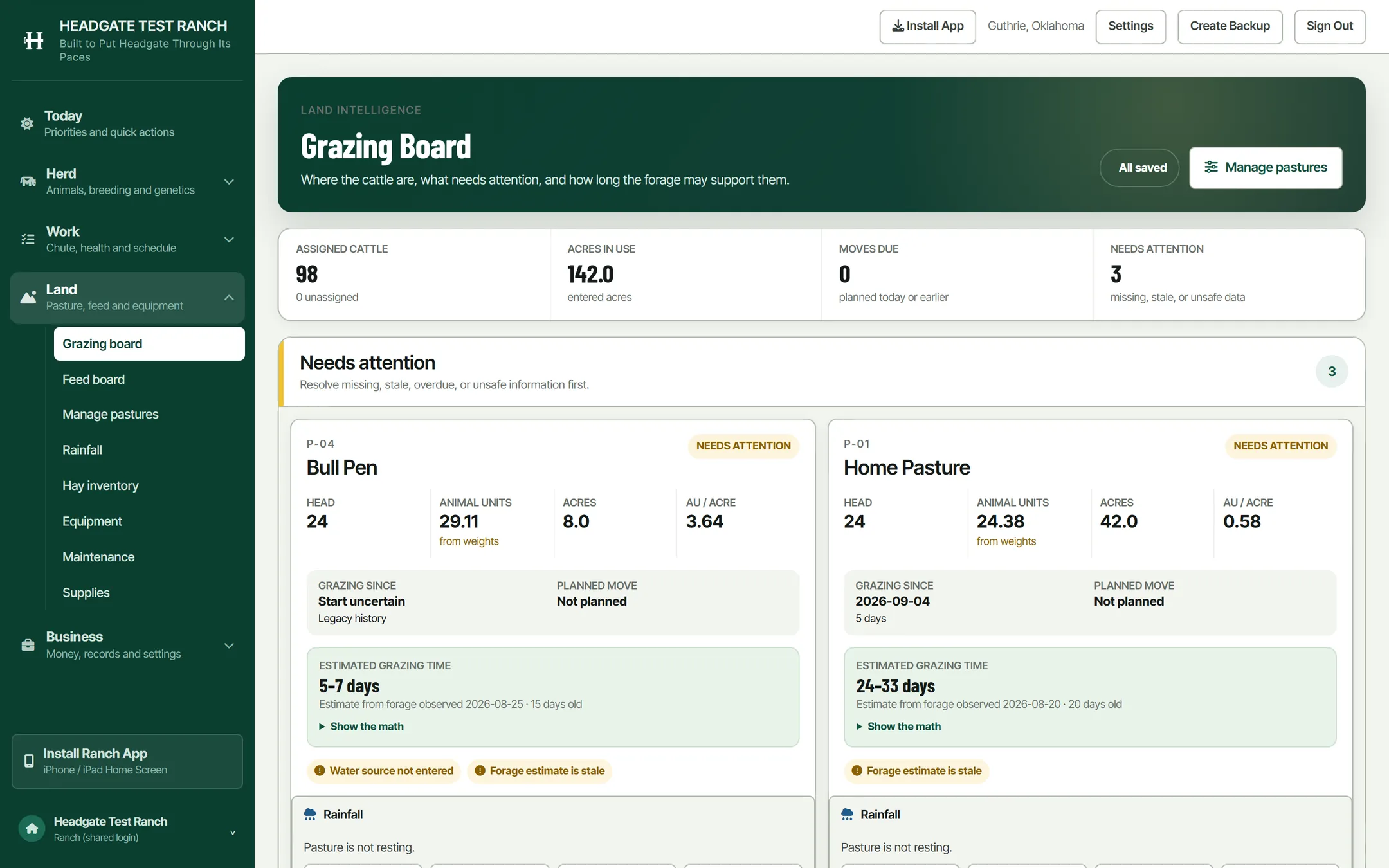The image size is (1389, 868).
Task: Expand the Herd menu chevron
Action: click(x=229, y=182)
